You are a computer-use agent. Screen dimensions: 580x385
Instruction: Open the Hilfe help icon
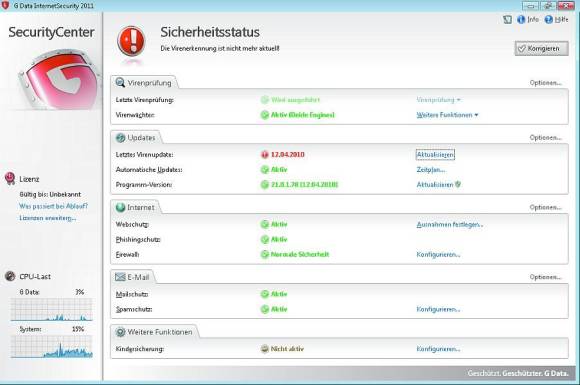pyautogui.click(x=549, y=20)
